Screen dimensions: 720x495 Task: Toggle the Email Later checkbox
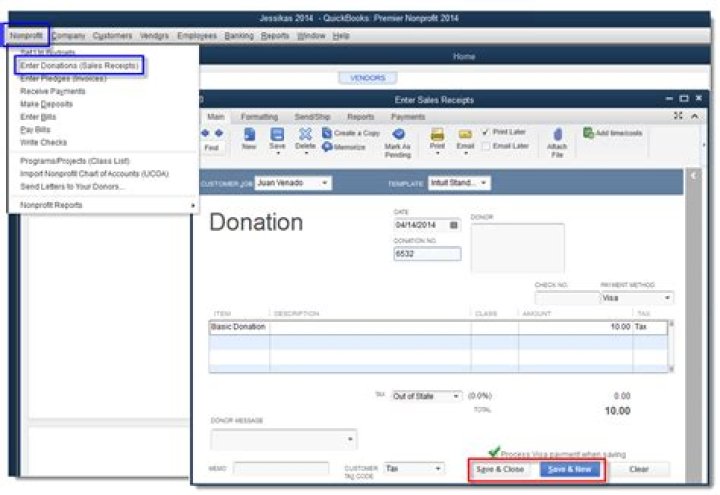click(x=486, y=146)
